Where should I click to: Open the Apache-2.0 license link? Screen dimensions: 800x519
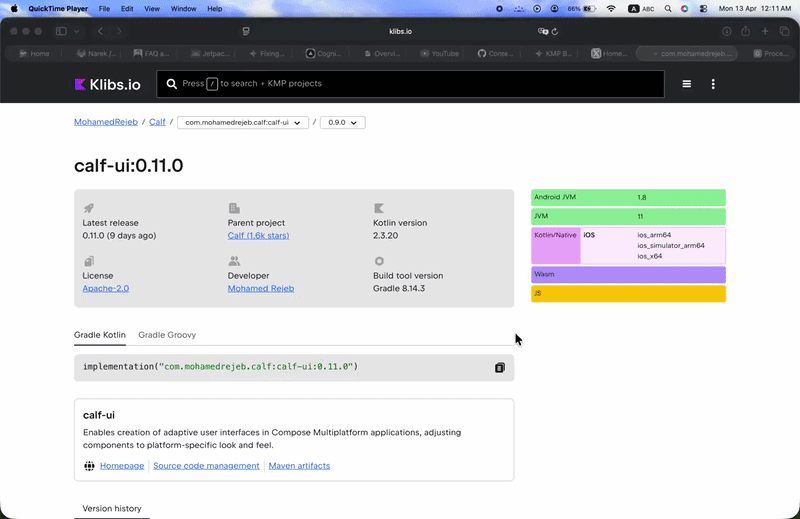click(x=106, y=288)
